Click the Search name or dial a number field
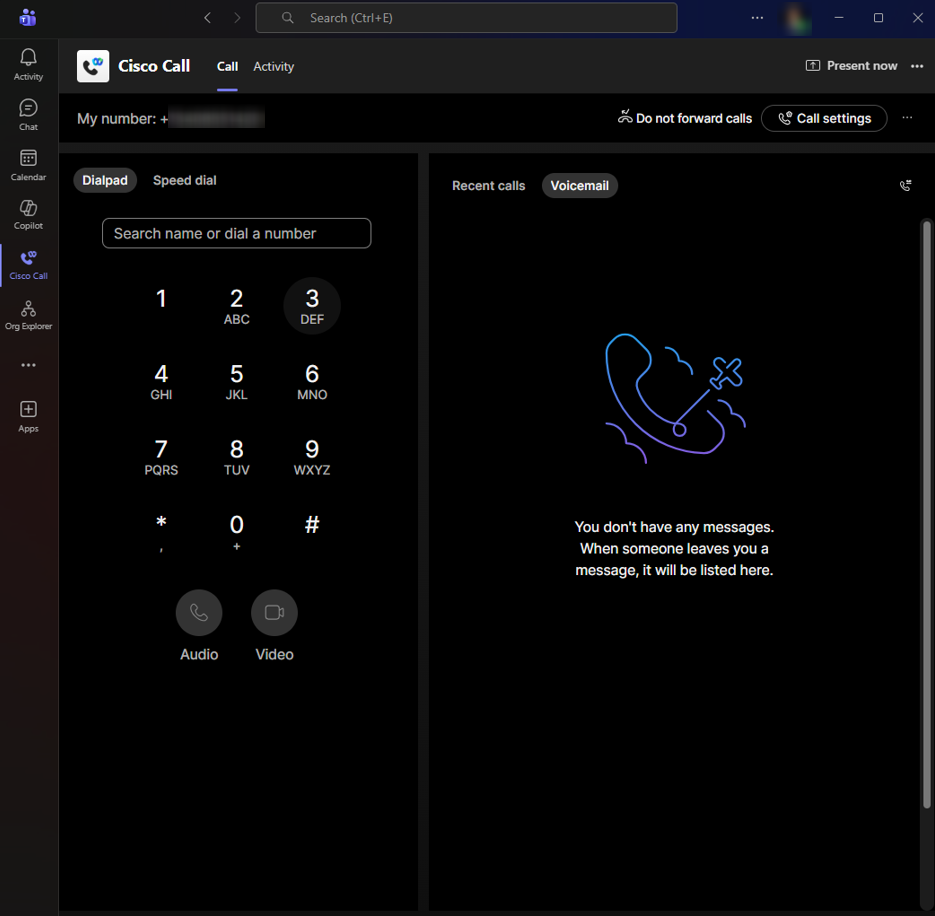 (237, 233)
